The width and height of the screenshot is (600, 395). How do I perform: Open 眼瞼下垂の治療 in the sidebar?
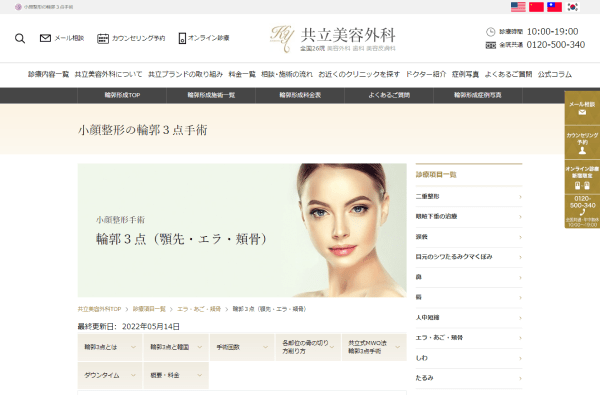(x=469, y=217)
